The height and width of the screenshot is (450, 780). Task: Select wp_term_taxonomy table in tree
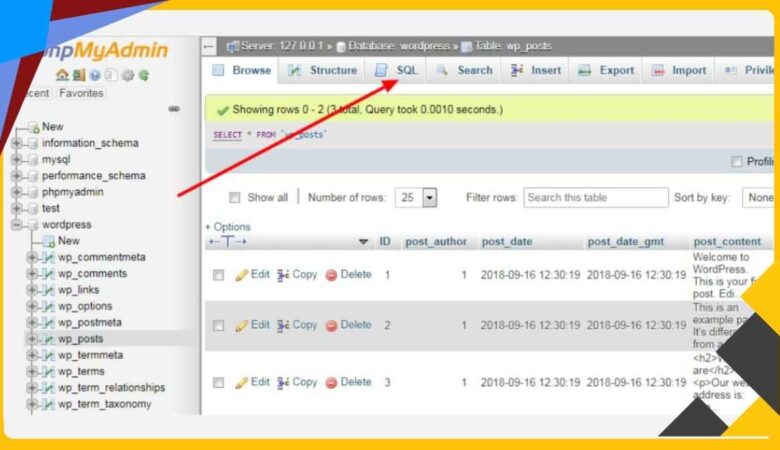coord(104,404)
